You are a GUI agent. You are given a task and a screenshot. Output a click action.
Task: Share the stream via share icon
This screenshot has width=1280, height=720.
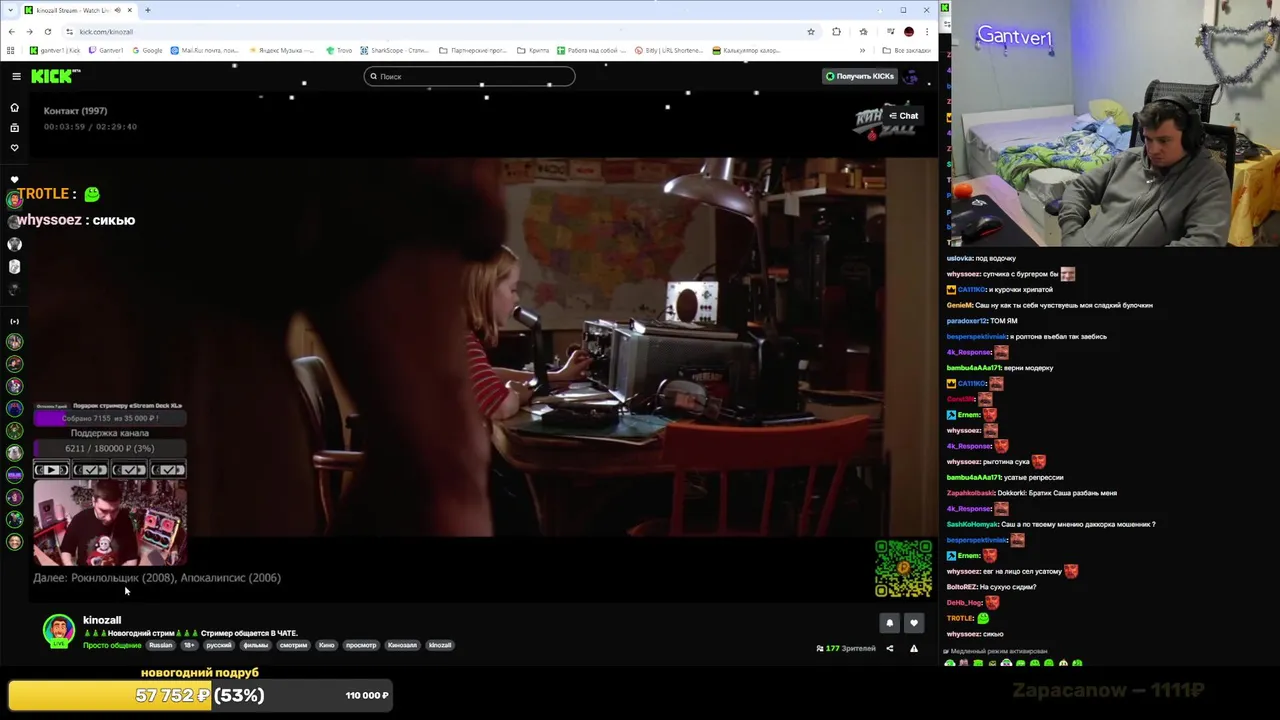(889, 648)
